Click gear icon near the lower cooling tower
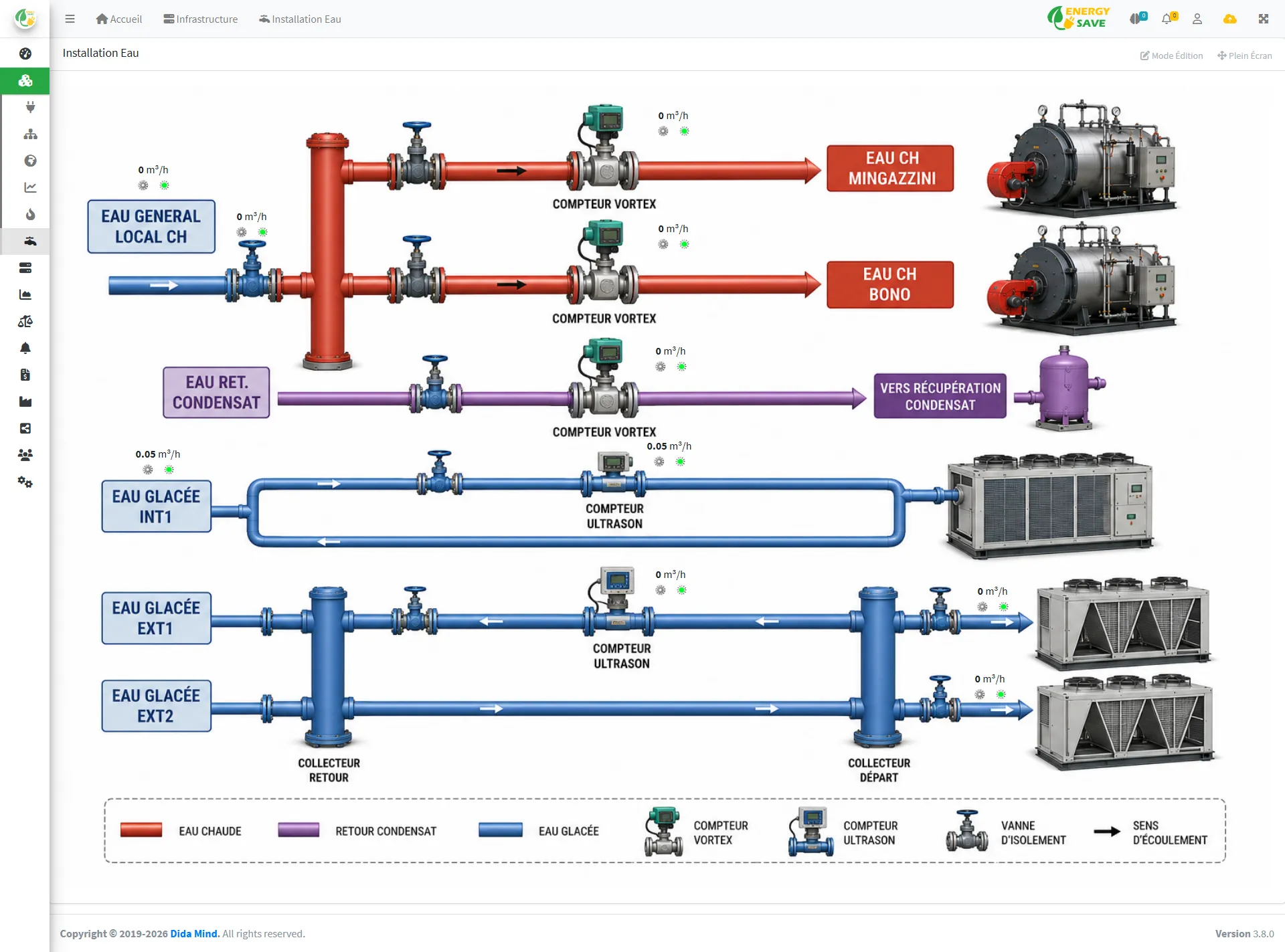Screen dimensions: 1285x952 (x=980, y=694)
